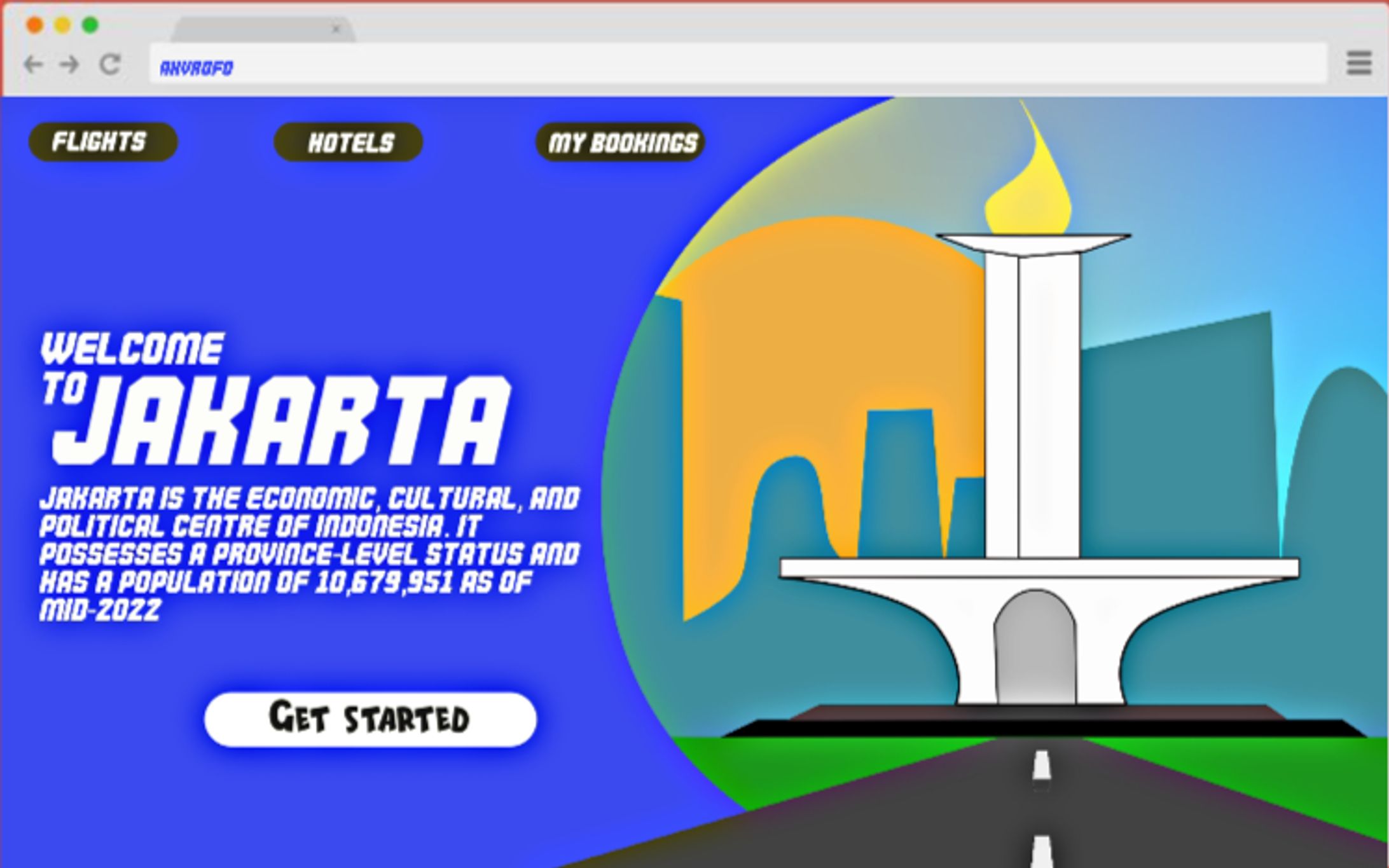Click the browser forward arrow

pos(69,64)
